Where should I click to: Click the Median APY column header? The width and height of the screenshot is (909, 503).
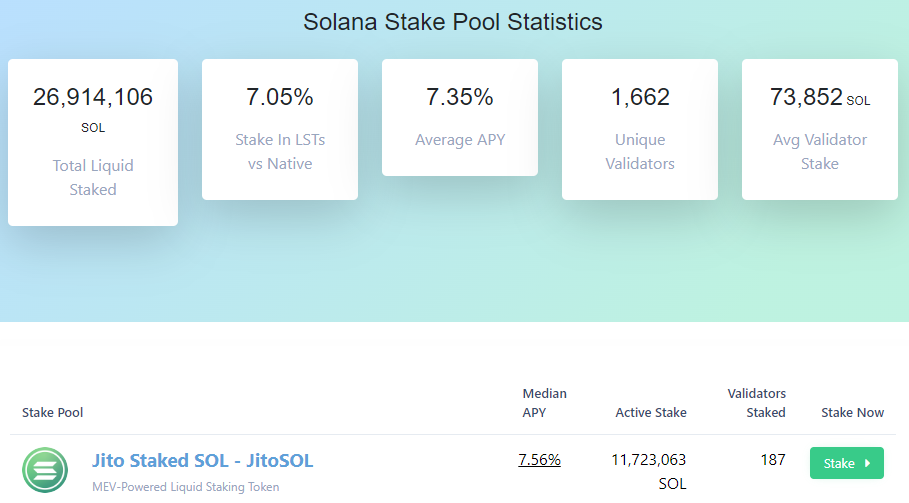point(544,403)
